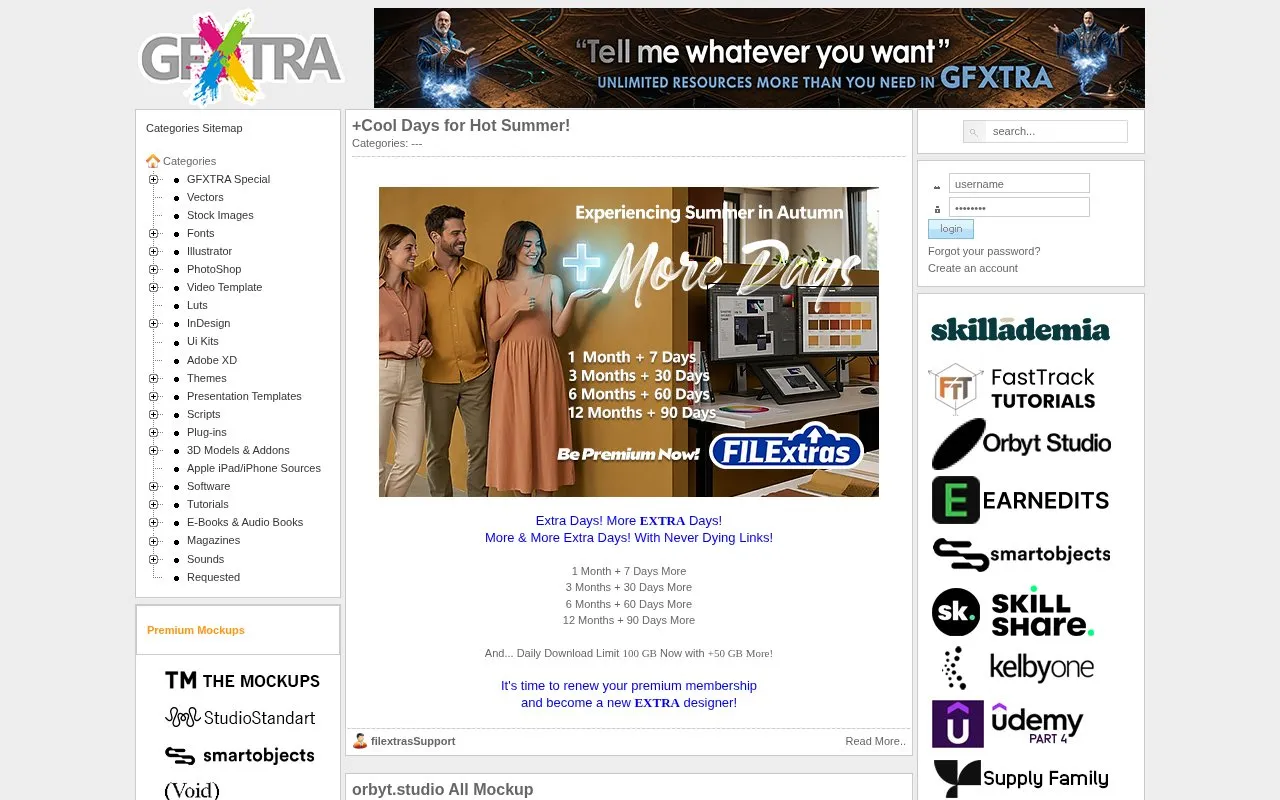Open the Ui Kits category
The height and width of the screenshot is (800, 1280).
coord(202,341)
